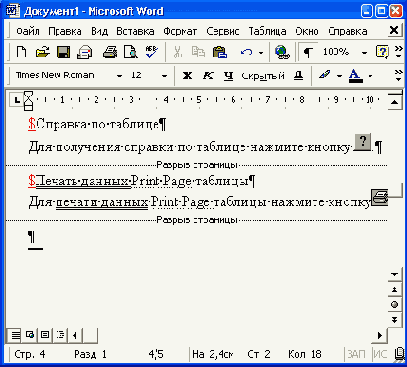Click the vertical scrollbar down arrow
407x367 pixels.
[x=395, y=275]
